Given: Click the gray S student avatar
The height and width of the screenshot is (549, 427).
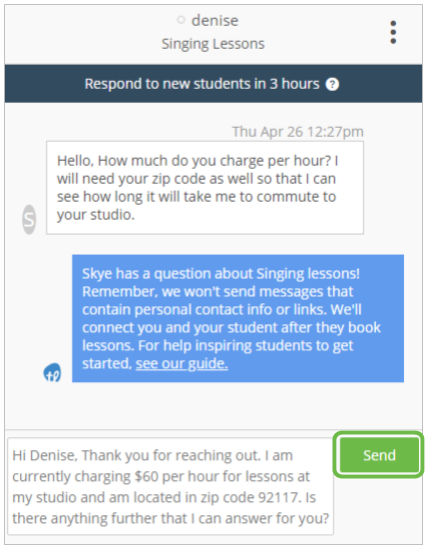Looking at the screenshot, I should 29,220.
